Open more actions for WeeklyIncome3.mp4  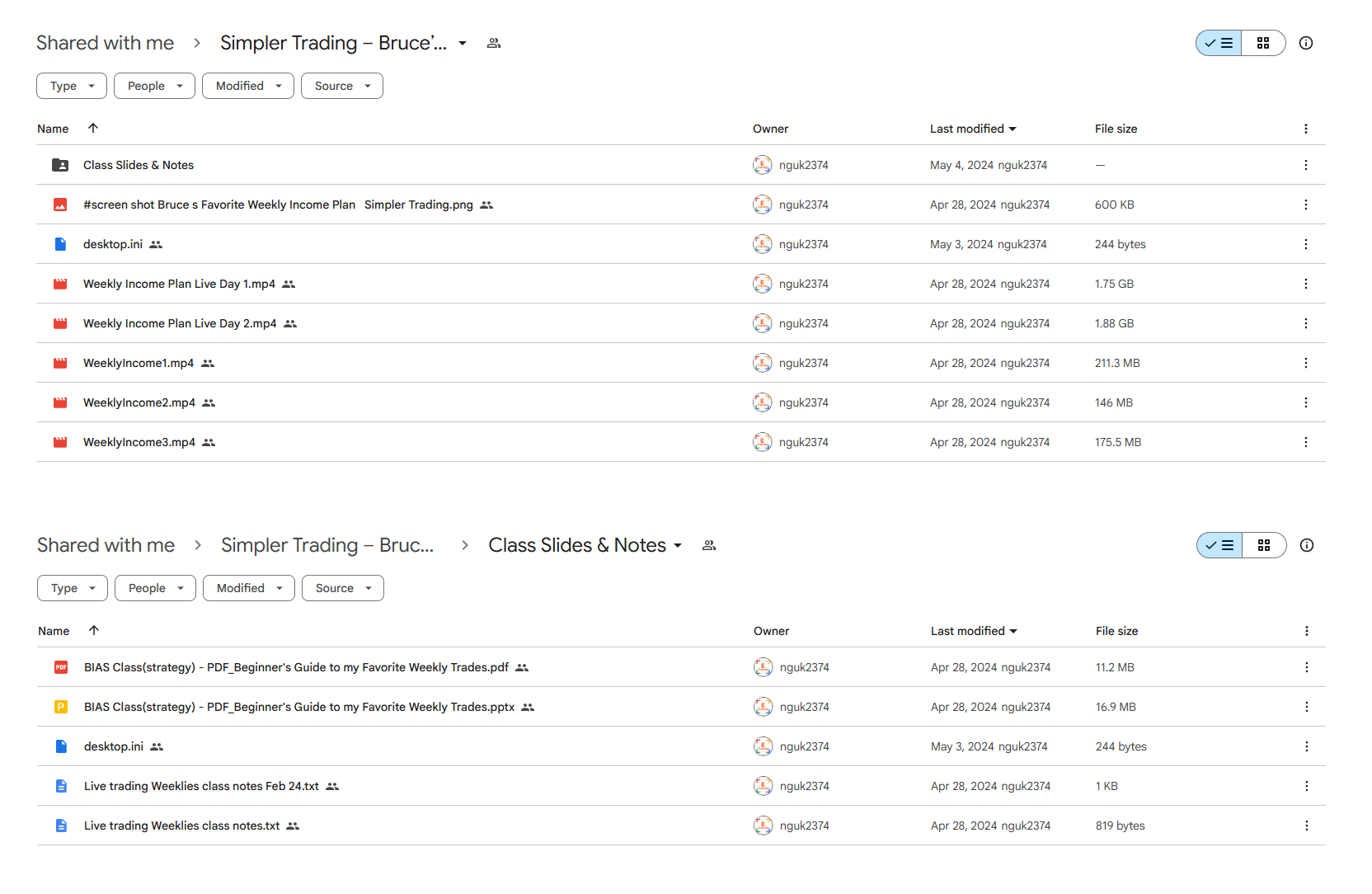1305,442
